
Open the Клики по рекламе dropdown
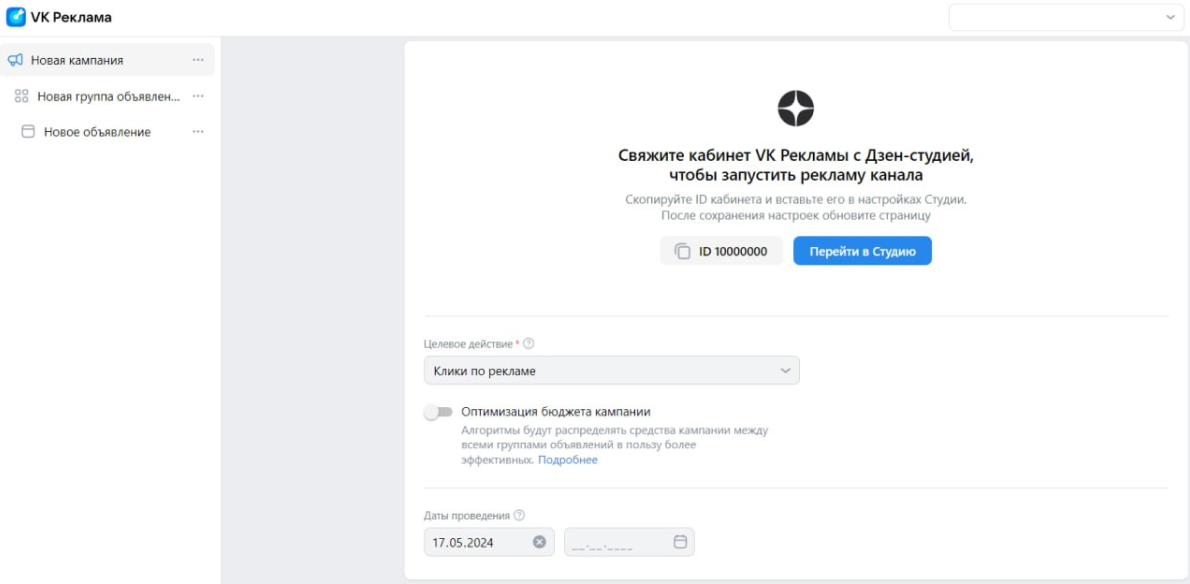point(612,371)
